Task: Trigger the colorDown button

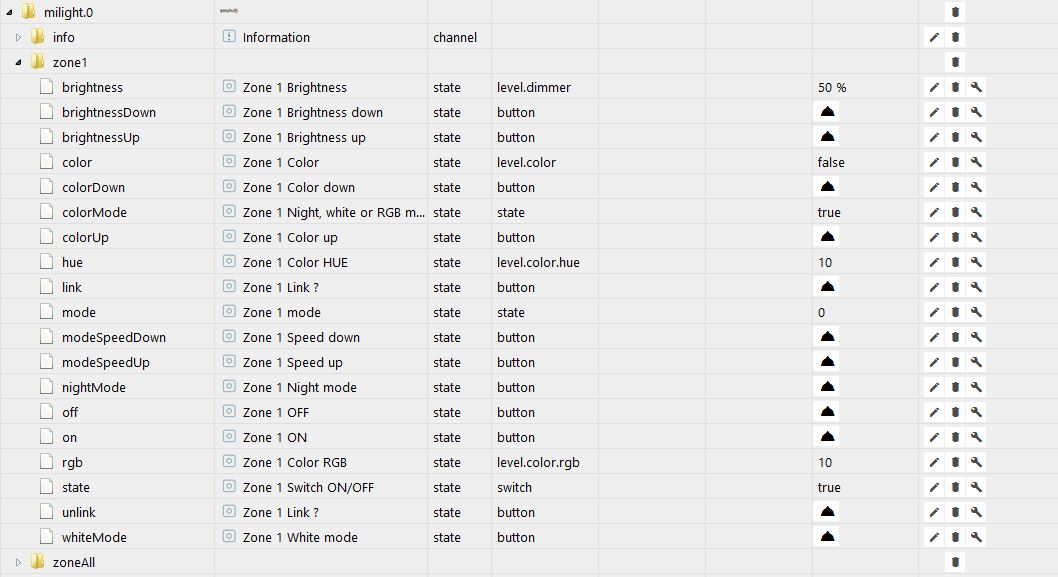Action: pos(827,187)
